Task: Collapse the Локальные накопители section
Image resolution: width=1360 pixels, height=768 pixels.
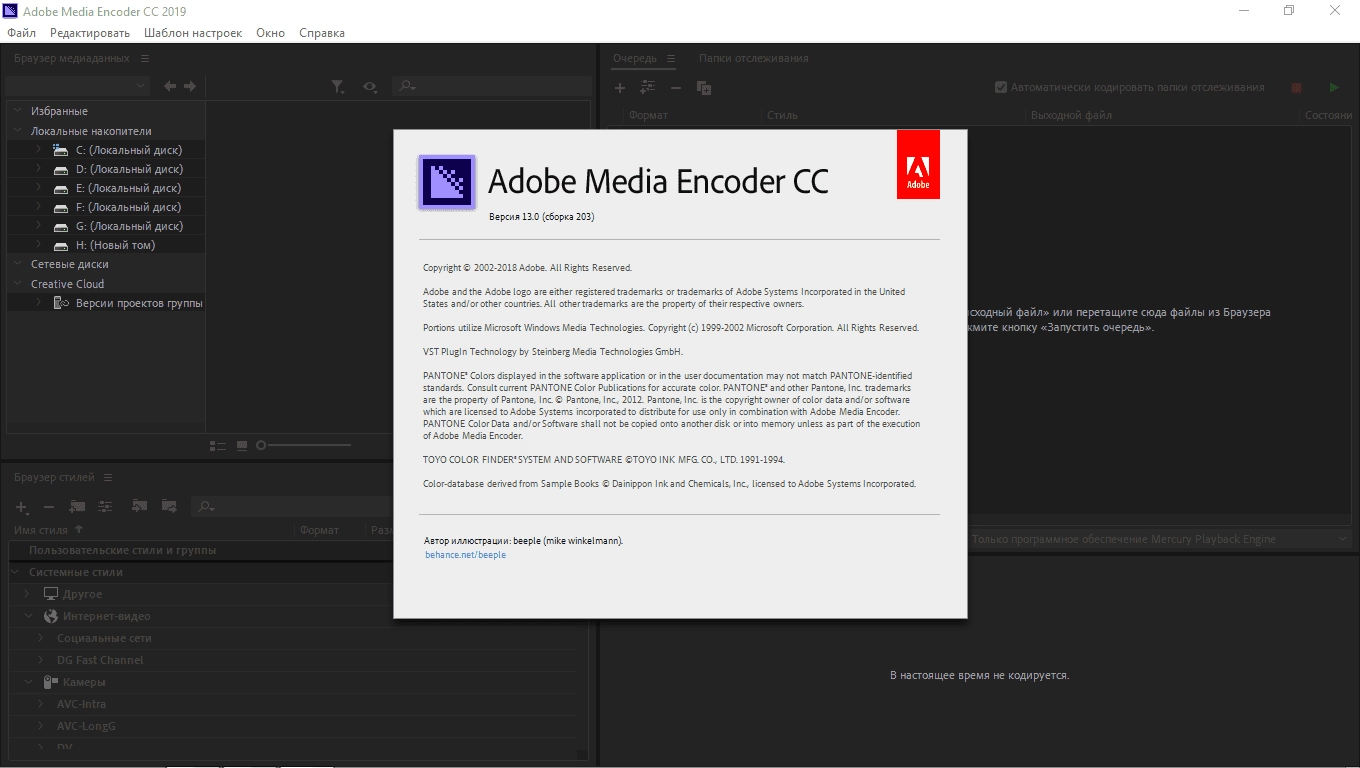Action: [x=17, y=131]
